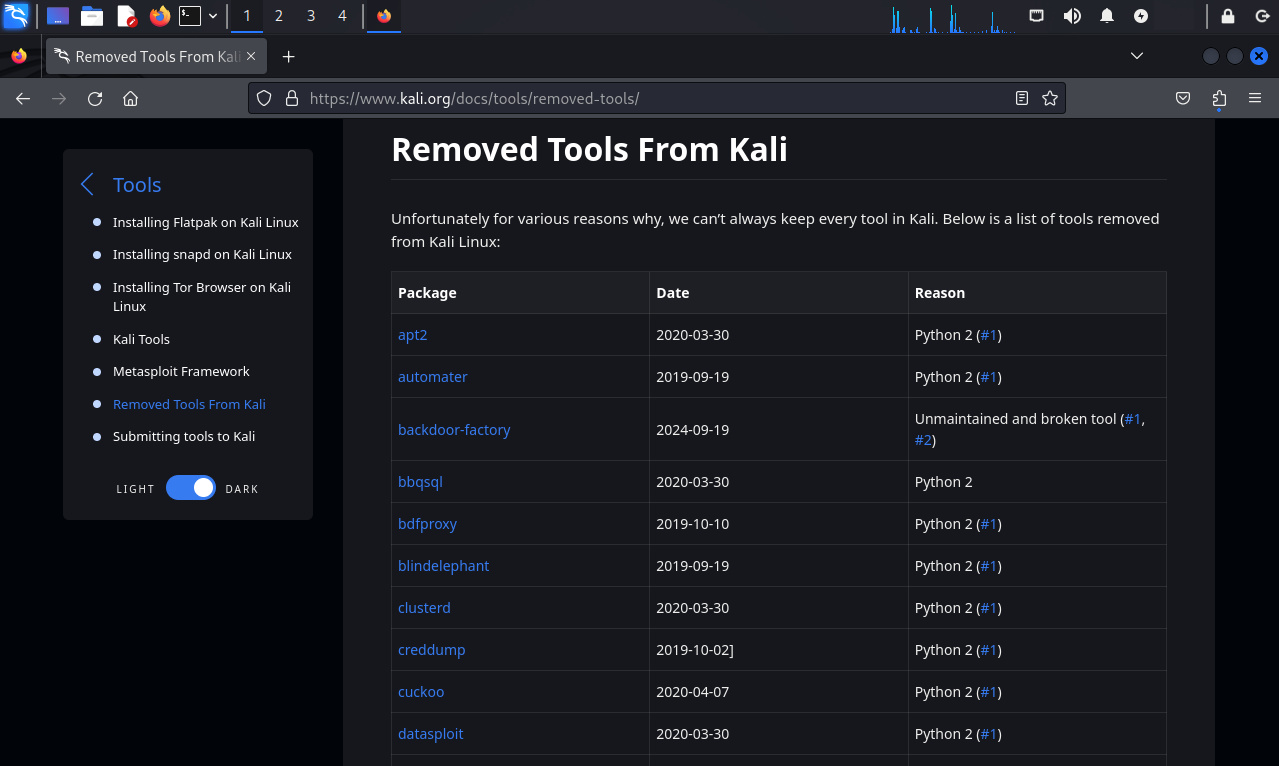The image size is (1279, 766).
Task: Open the list all tabs dropdown chevron
Action: coord(1137,56)
